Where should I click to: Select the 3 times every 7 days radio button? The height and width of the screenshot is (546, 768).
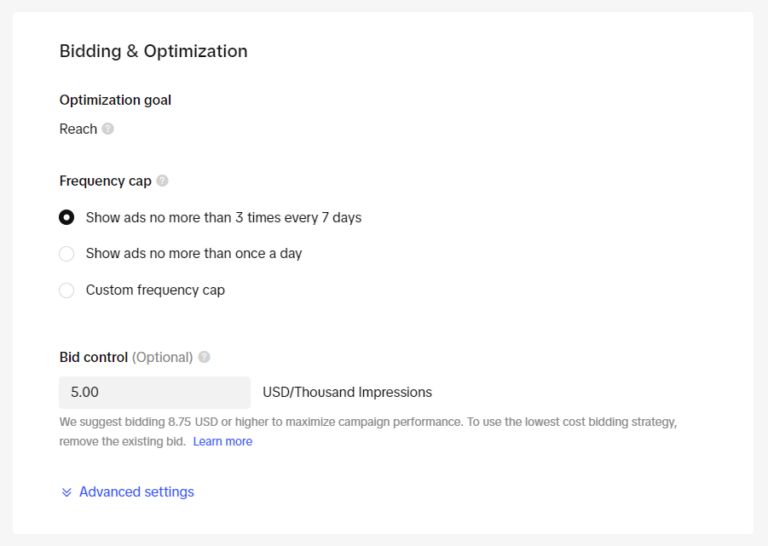(67, 217)
